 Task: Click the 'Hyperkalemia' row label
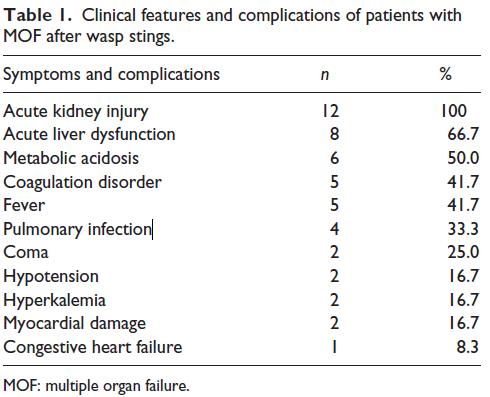pos(54,300)
